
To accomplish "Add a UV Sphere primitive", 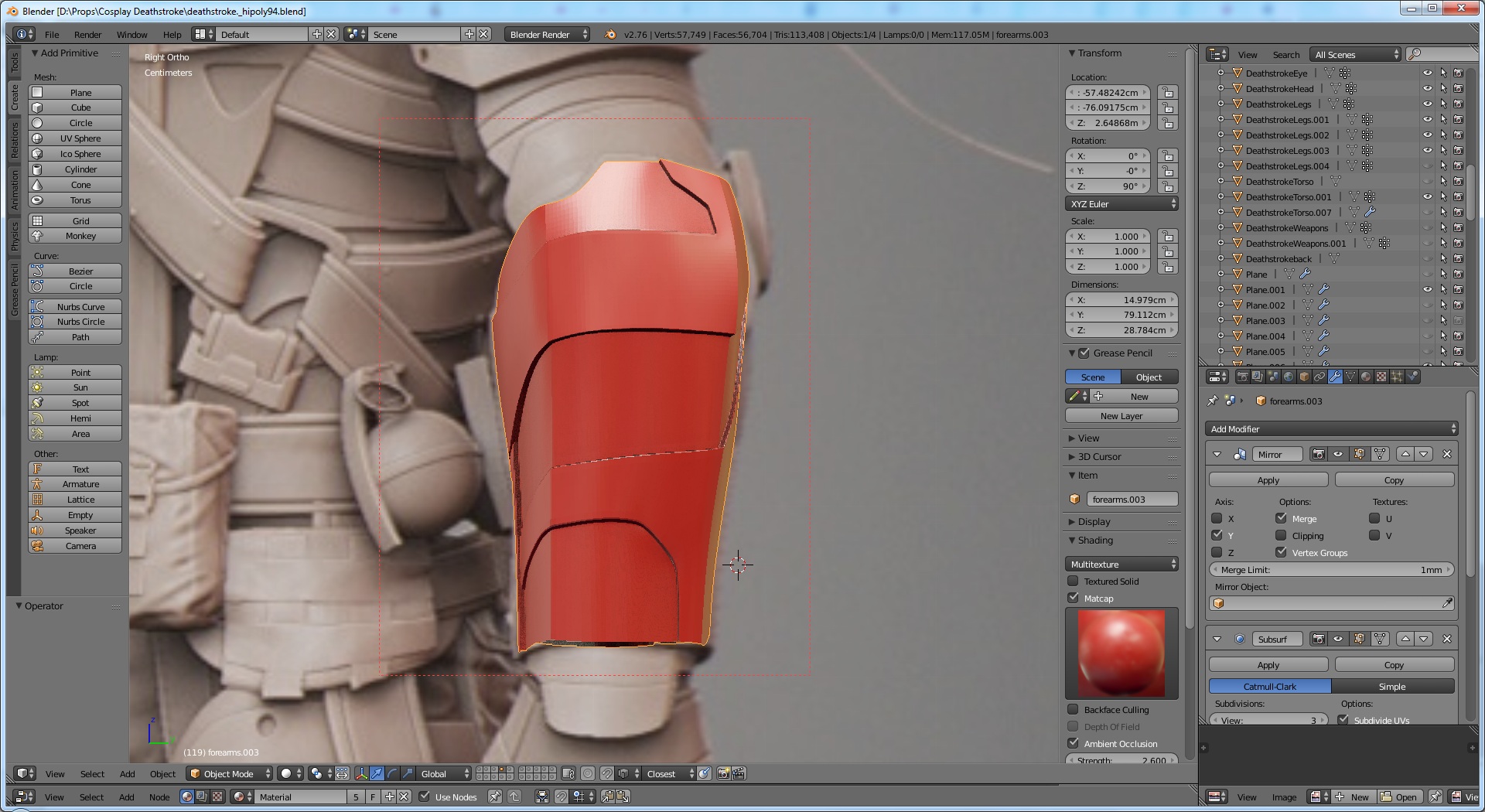I will 75,138.
